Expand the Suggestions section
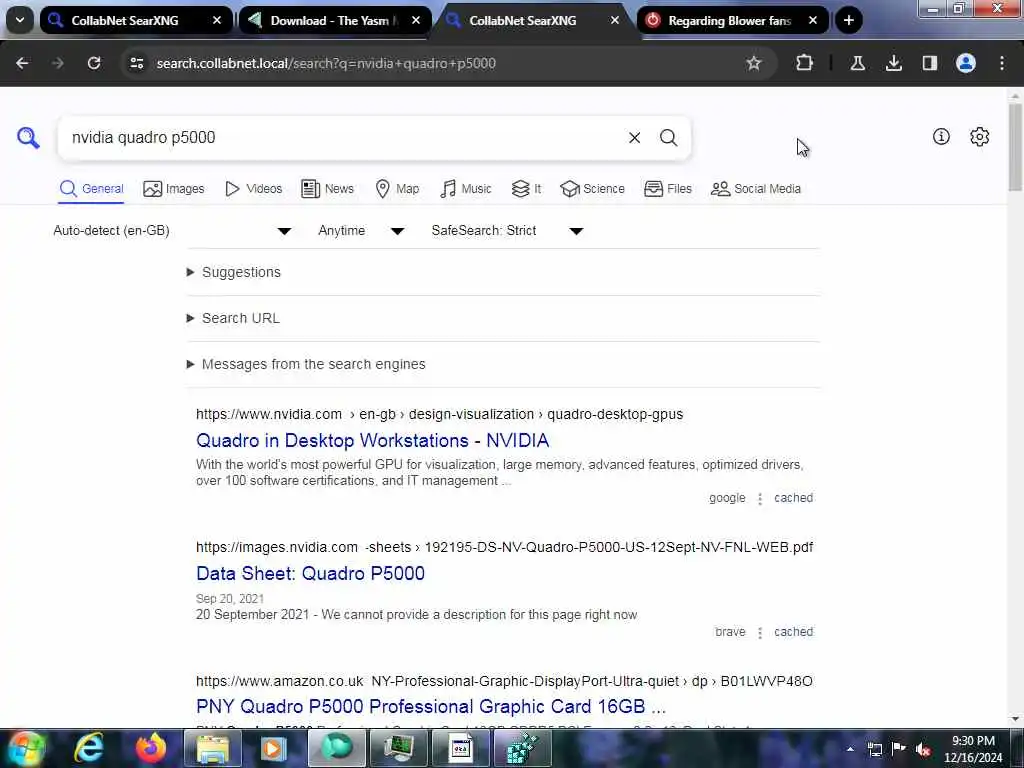The width and height of the screenshot is (1024, 768). [234, 272]
